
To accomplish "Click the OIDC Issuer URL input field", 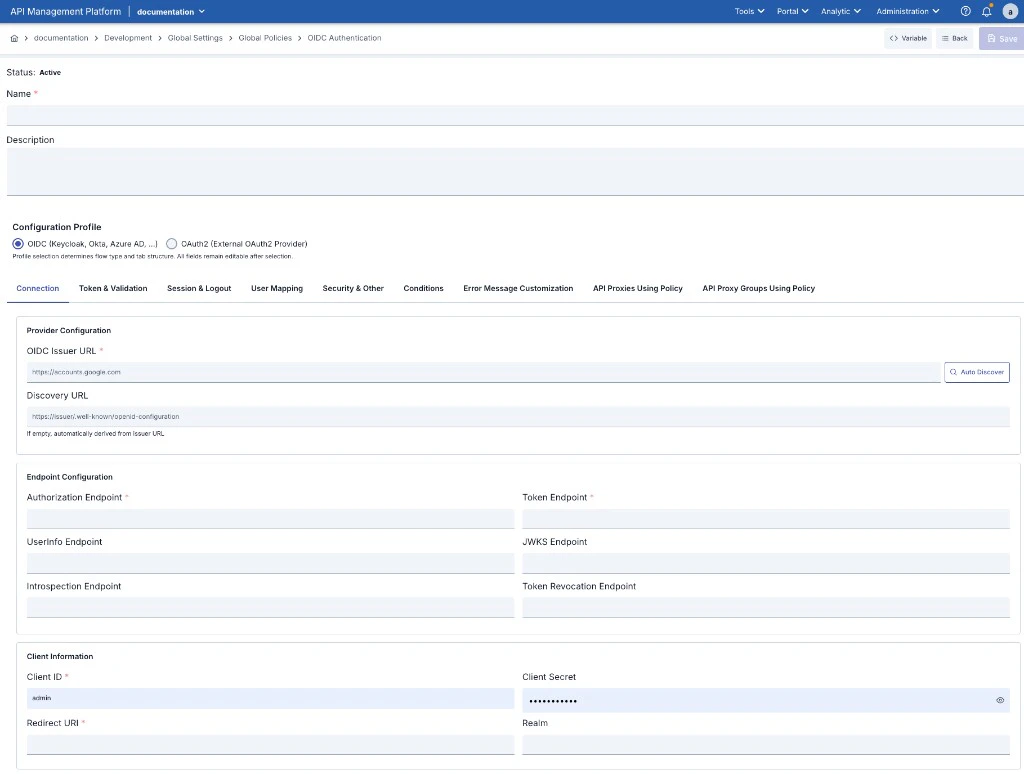I will tap(400, 371).
